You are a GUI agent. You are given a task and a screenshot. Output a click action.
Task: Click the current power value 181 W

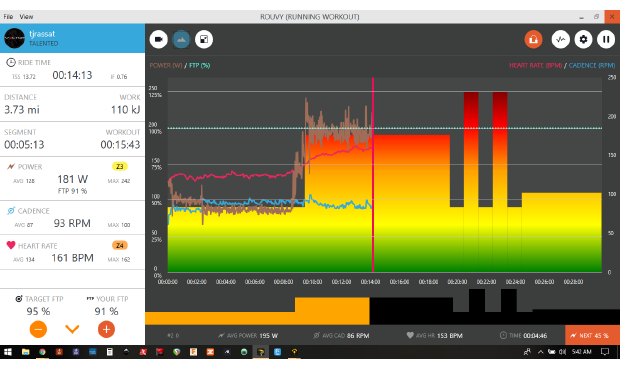[72, 179]
